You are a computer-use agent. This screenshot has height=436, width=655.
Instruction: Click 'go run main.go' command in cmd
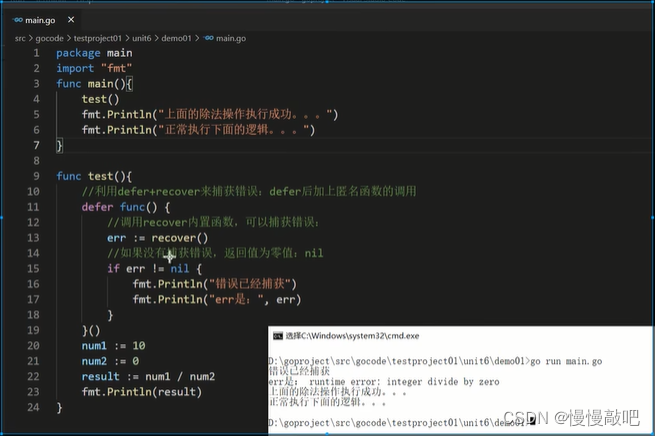coord(566,361)
